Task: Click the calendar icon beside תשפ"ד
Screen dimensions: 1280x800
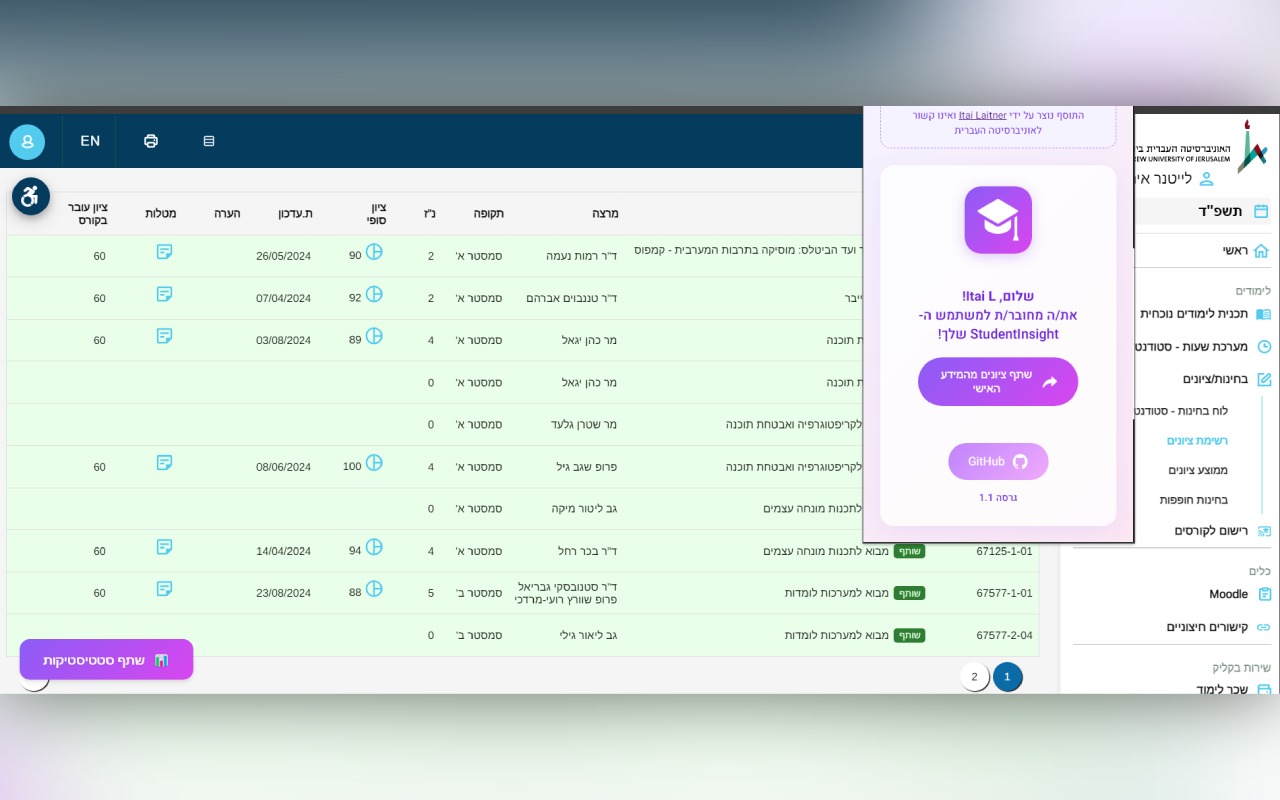Action: pos(1261,211)
